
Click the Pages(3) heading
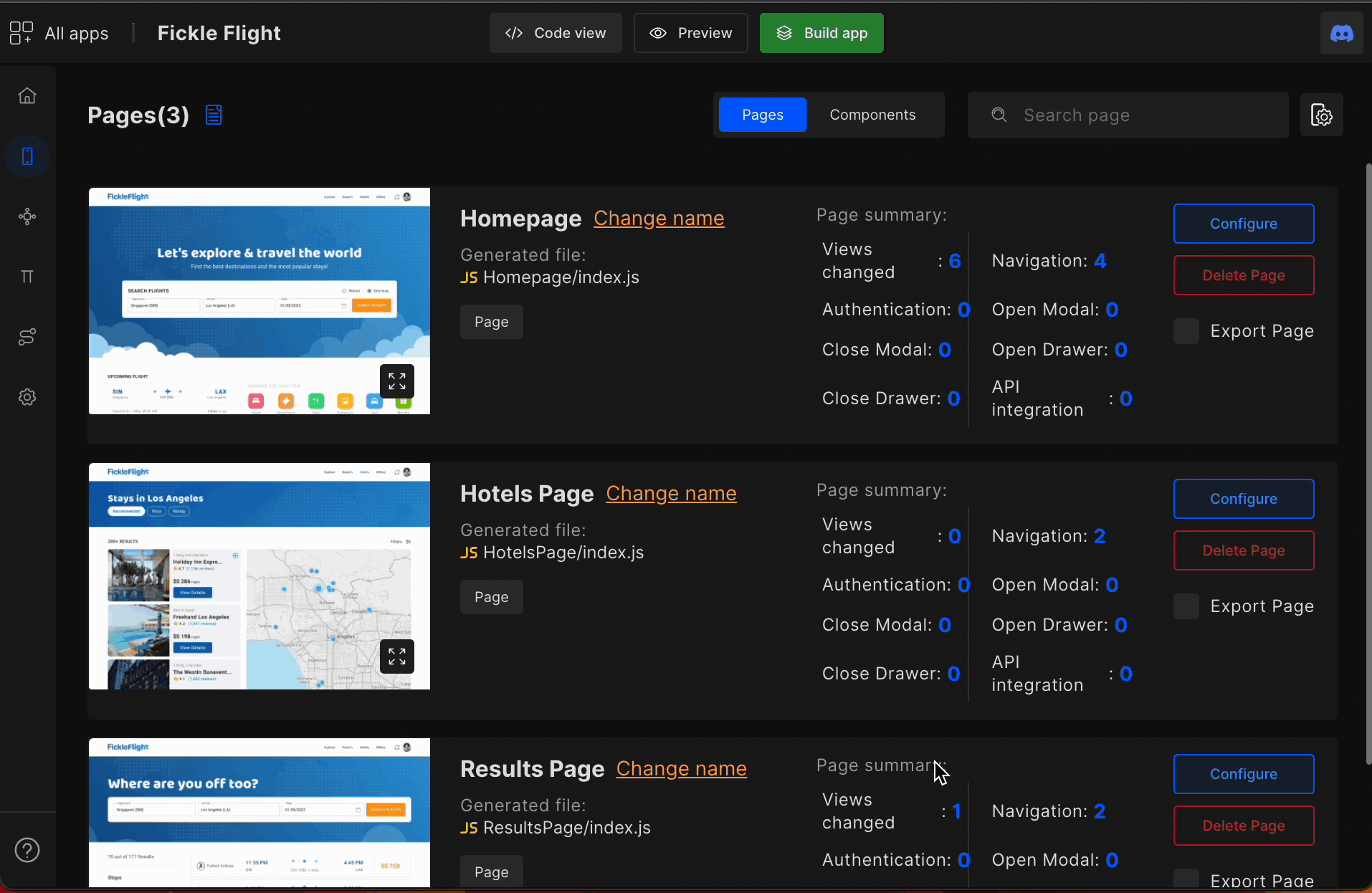[138, 115]
